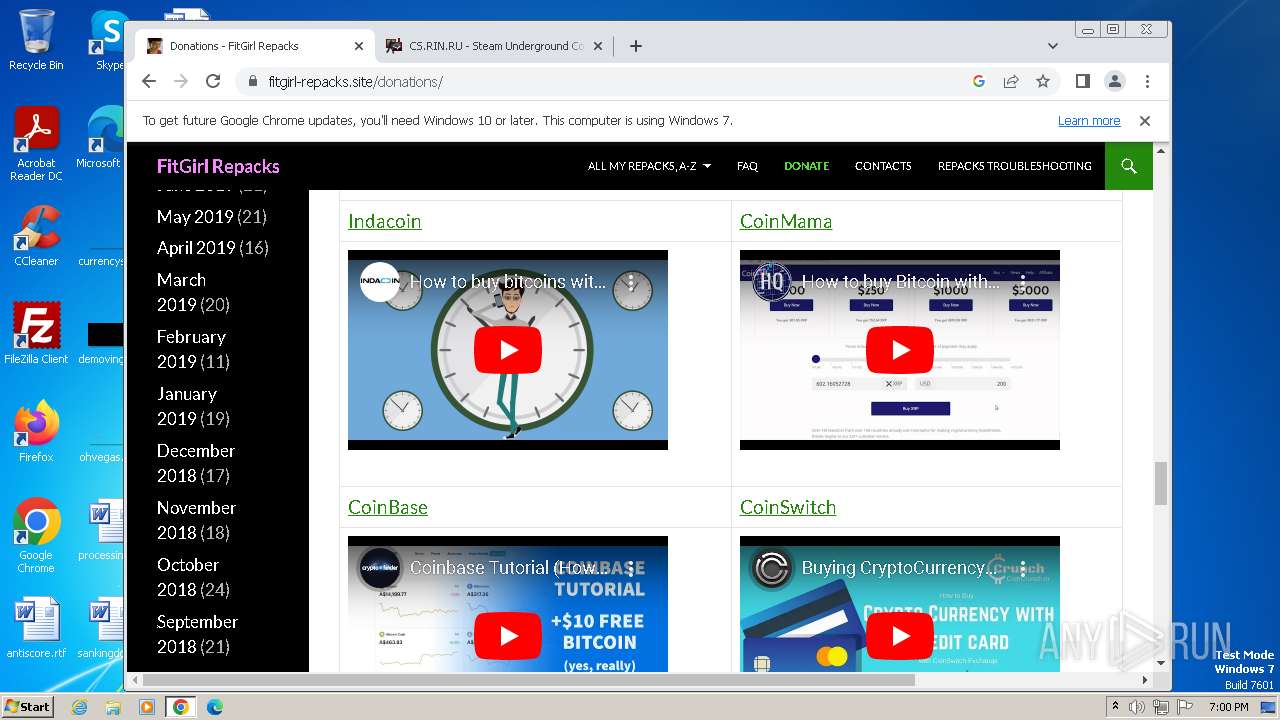Open Chrome profile avatar
The image size is (1280, 720).
tap(1115, 81)
